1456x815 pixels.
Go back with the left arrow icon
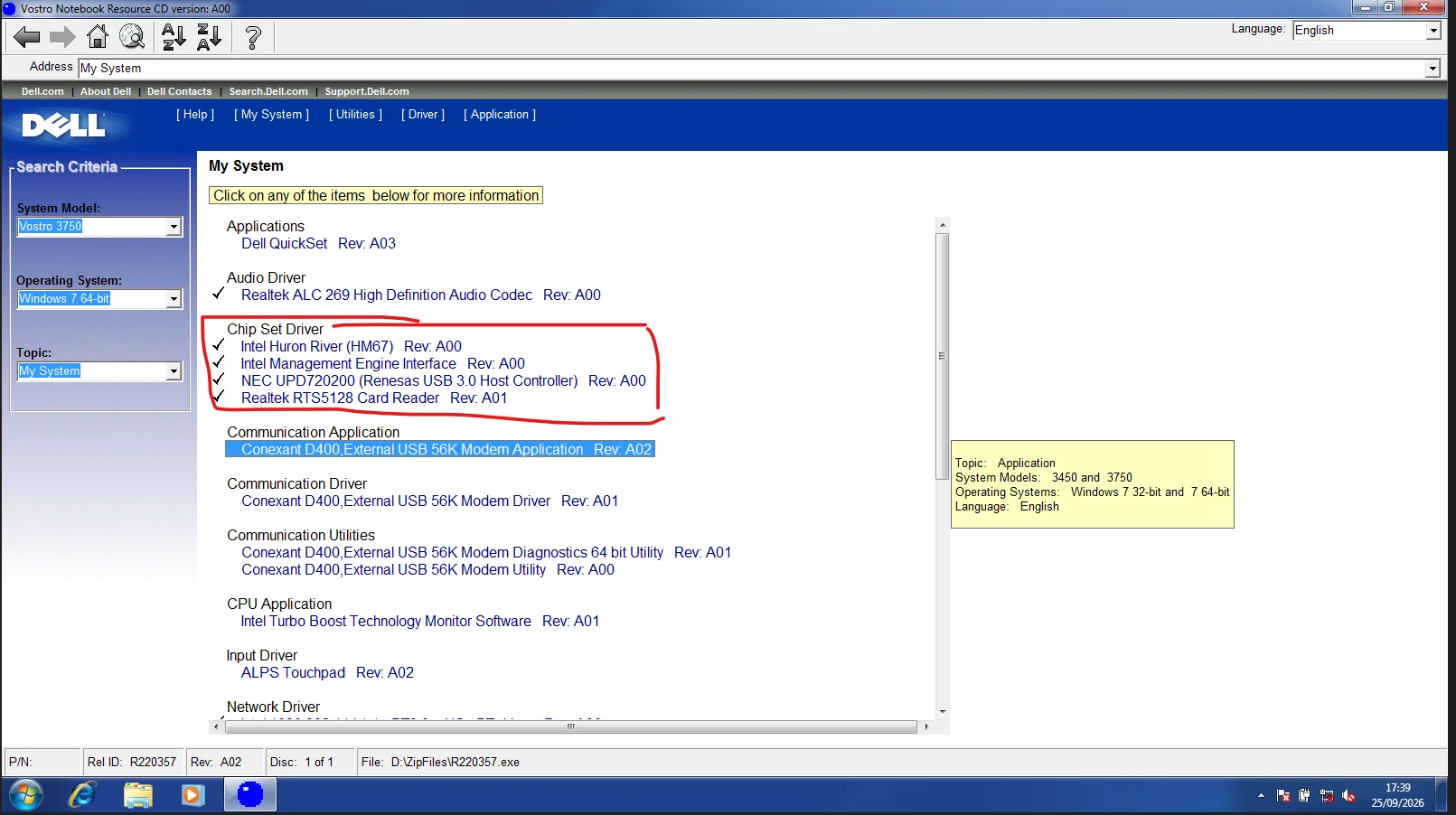27,37
